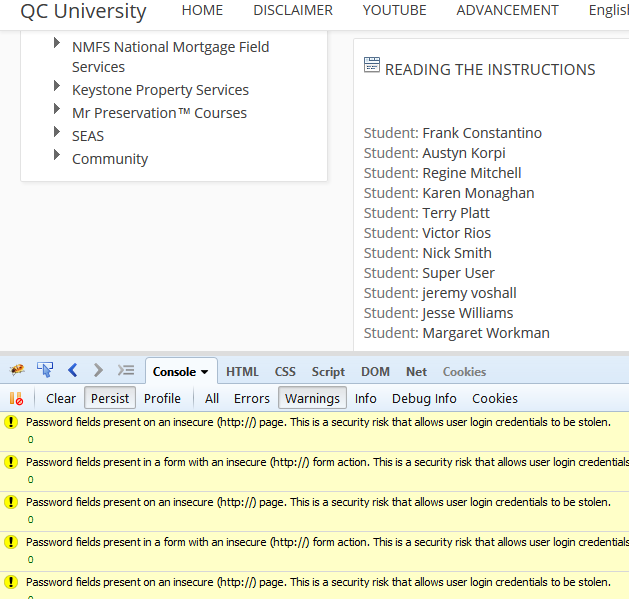Select student Nick Smith
Screen dimensions: 629x599
point(457,253)
